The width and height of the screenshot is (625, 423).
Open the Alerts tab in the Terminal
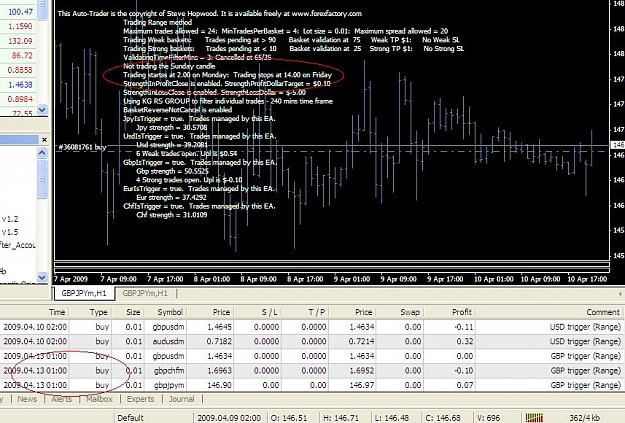point(62,399)
